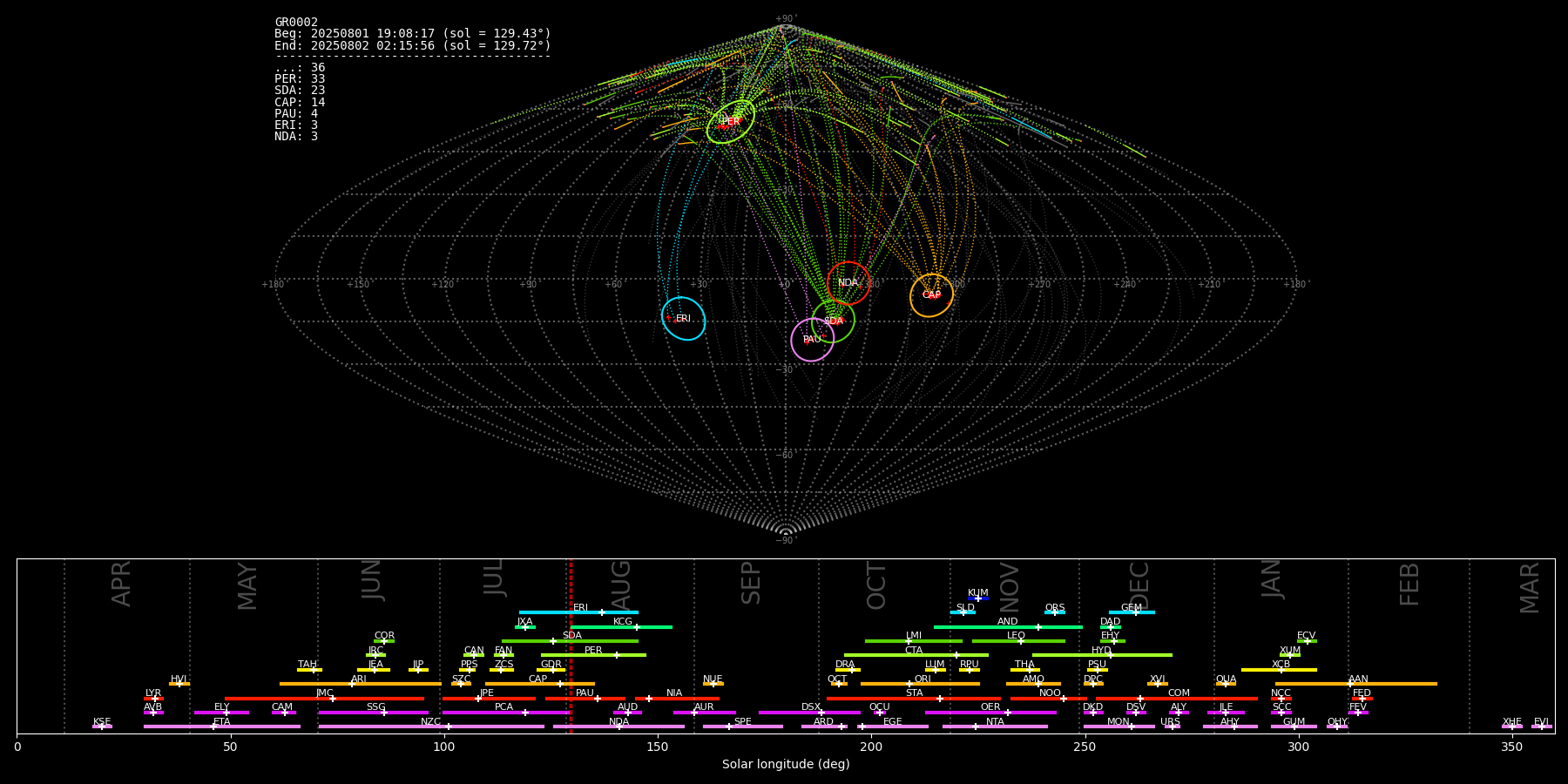Click the AND shower activity bar
1568x784 pixels.
pyautogui.click(x=1008, y=627)
